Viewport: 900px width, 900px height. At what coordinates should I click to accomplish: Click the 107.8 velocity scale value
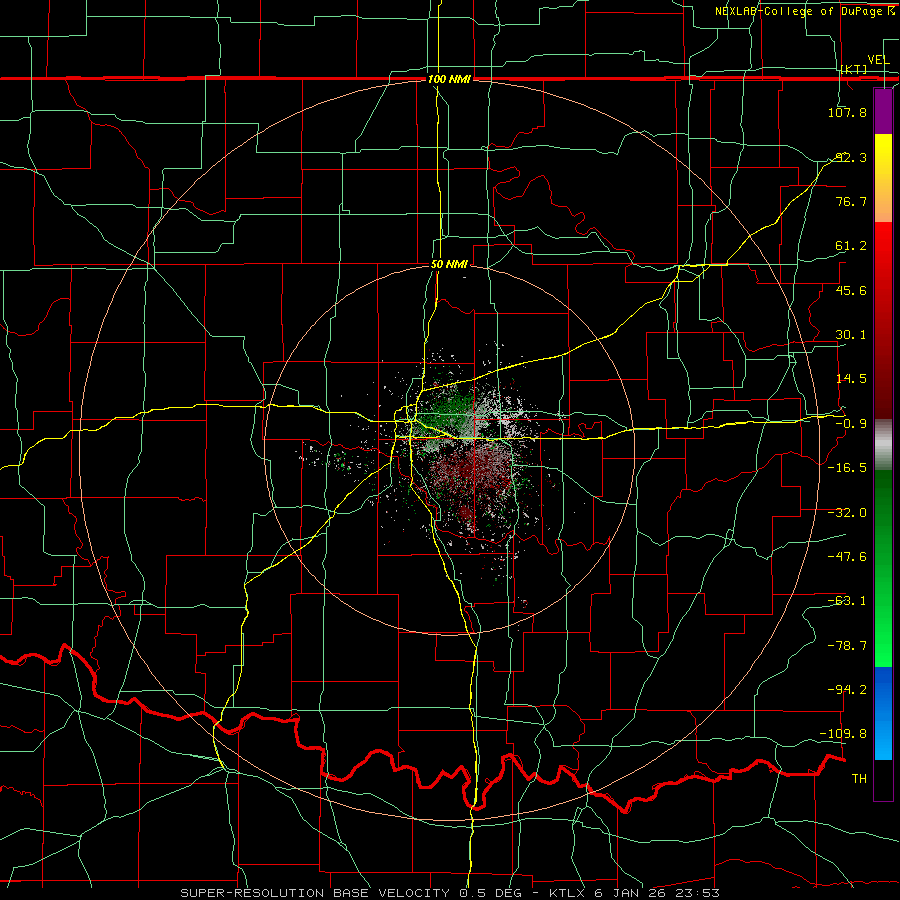847,112
